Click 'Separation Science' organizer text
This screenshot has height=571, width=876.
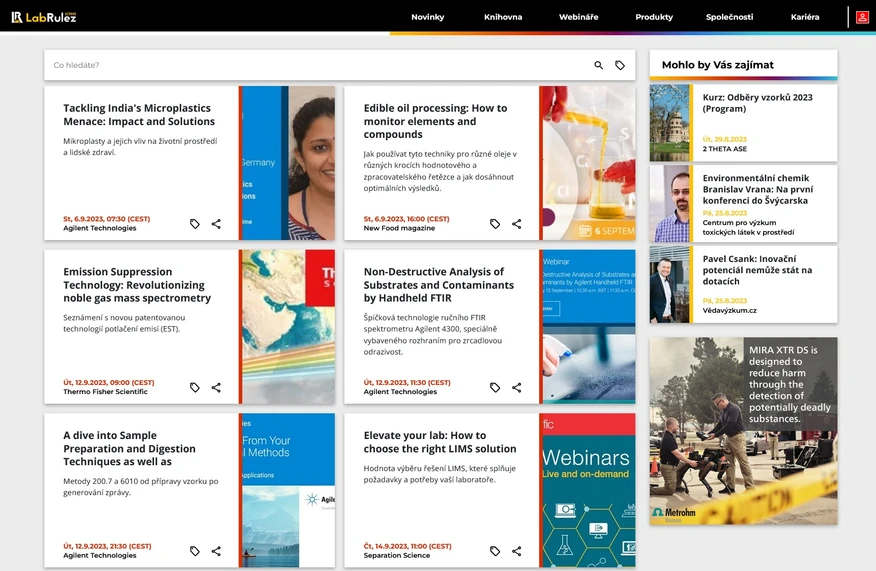tap(397, 555)
